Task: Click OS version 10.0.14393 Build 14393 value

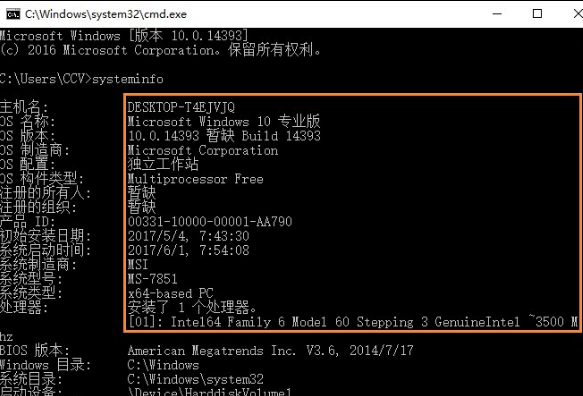Action: (224, 136)
